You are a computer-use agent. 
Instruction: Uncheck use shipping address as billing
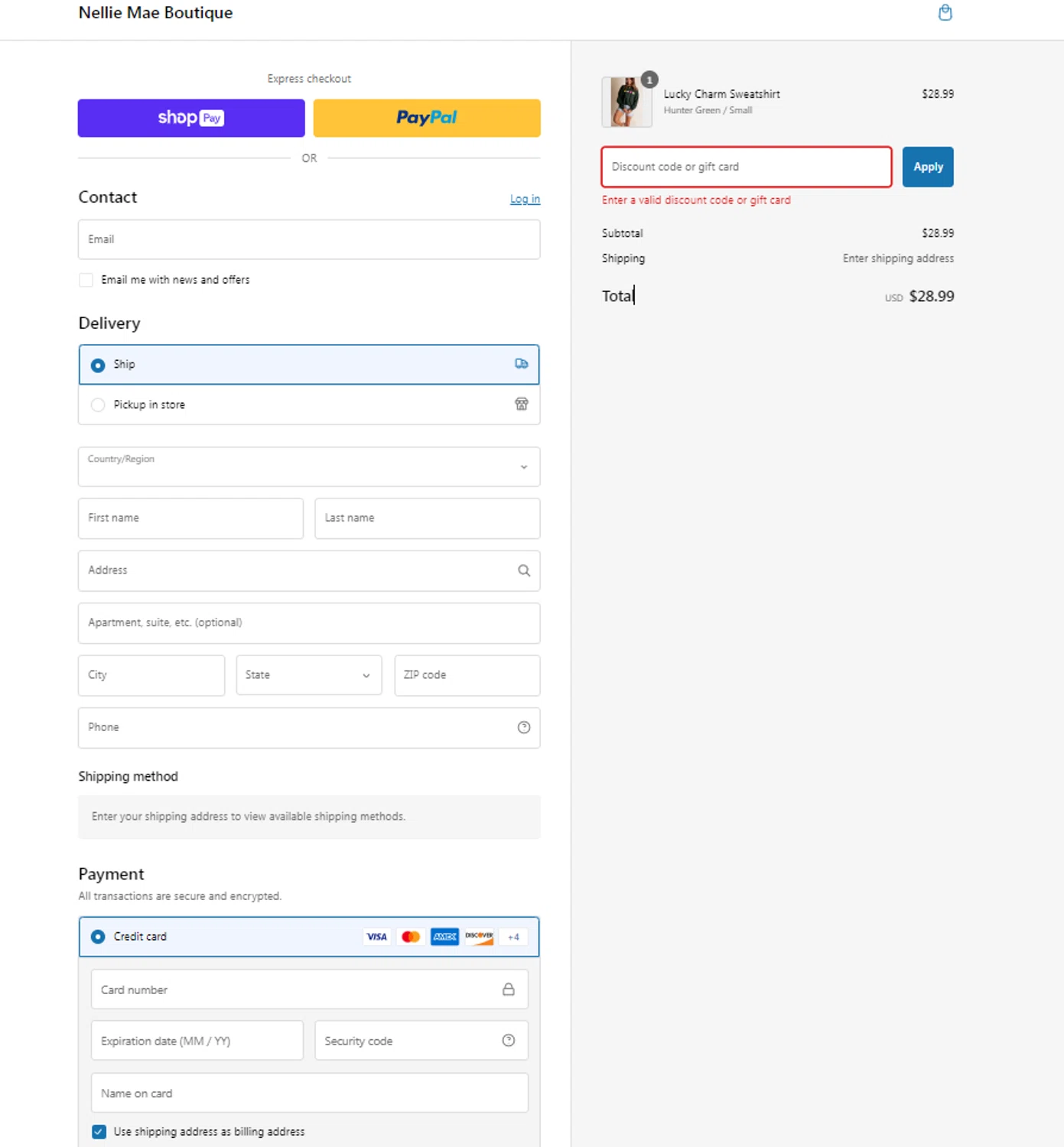pyautogui.click(x=99, y=1132)
